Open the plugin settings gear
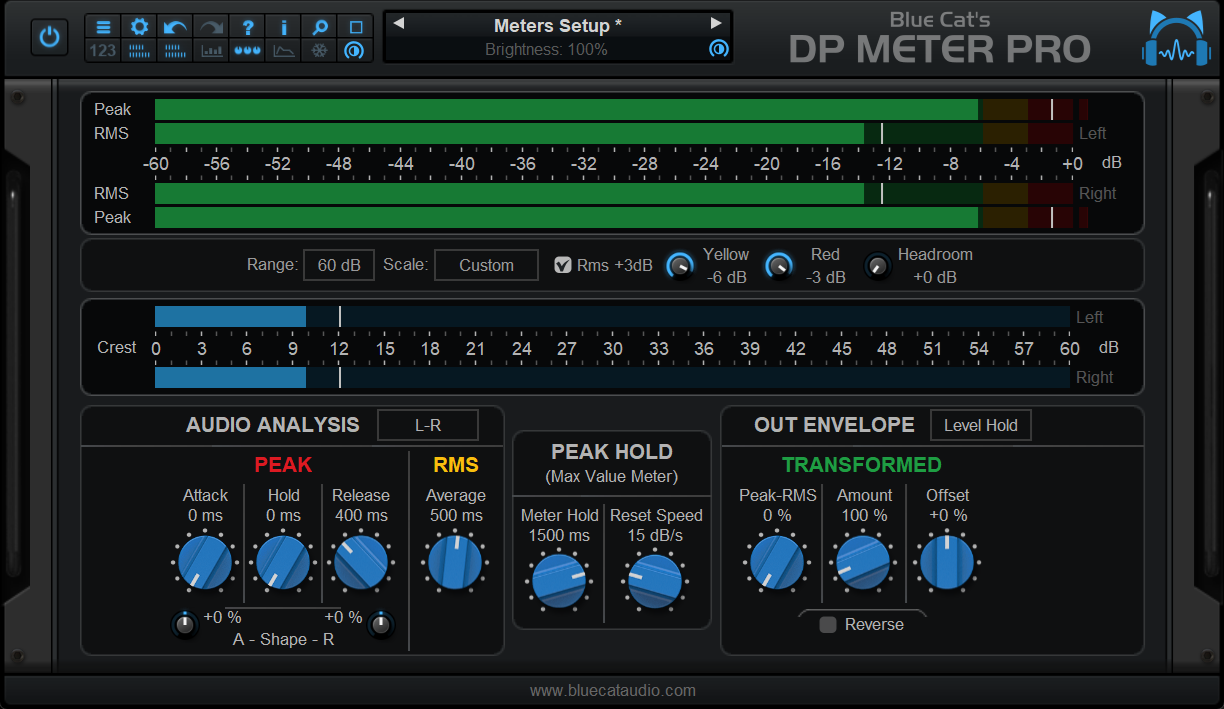Screen dimensions: 1224x709 click(x=139, y=27)
